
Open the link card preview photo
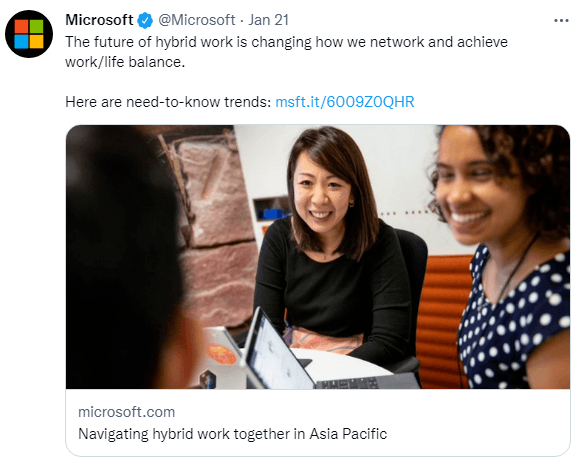click(x=318, y=257)
